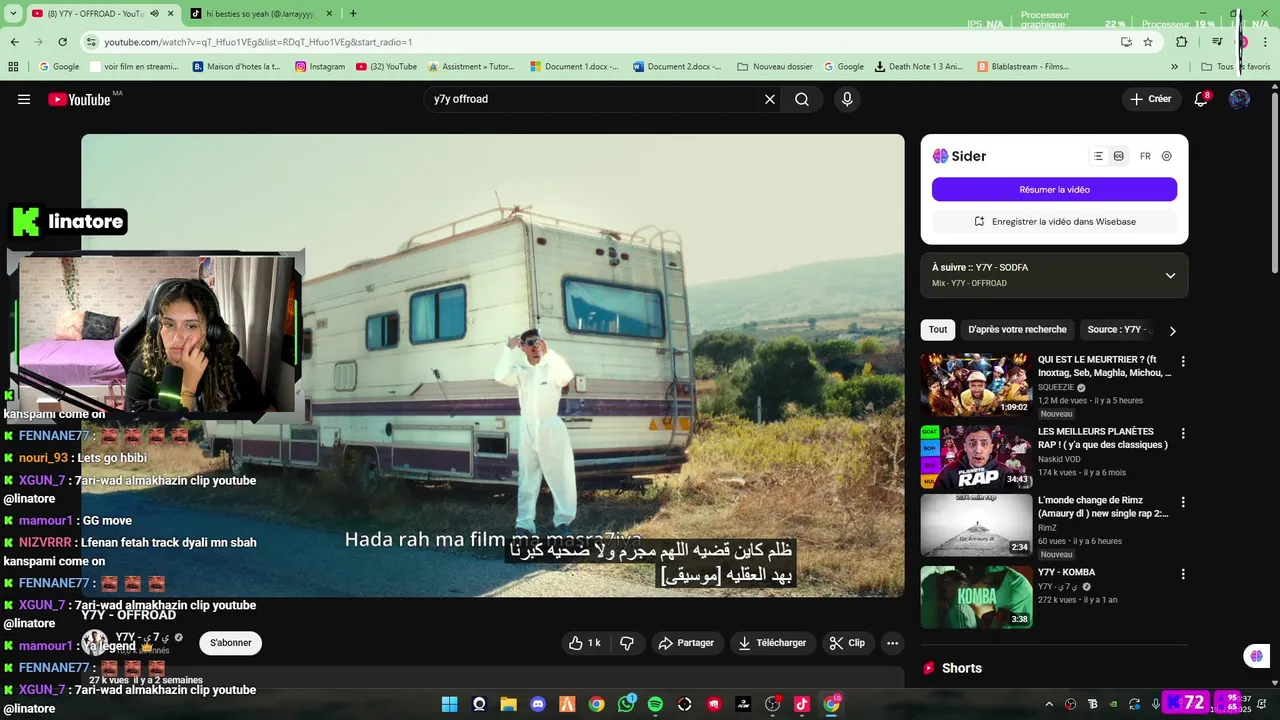Open a new browser tab

pos(353,14)
